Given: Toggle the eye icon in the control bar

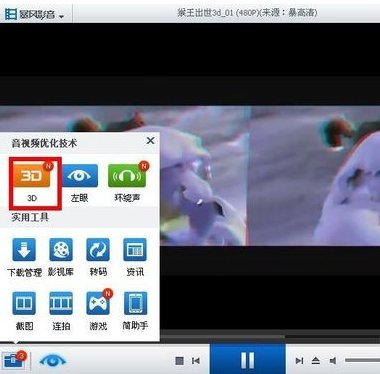Looking at the screenshot, I should 53,361.
